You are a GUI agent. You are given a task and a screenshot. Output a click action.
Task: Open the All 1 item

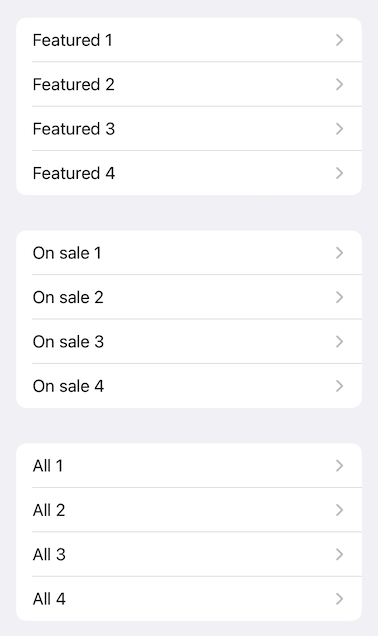[189, 466]
